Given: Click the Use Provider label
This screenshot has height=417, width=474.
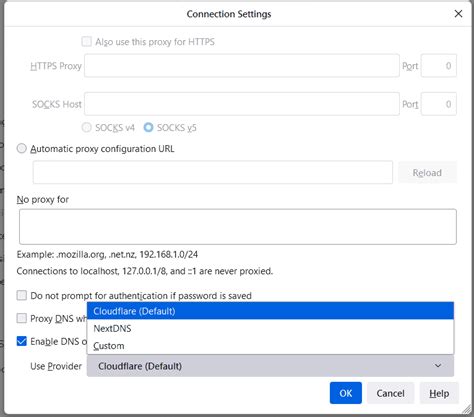Looking at the screenshot, I should (56, 366).
